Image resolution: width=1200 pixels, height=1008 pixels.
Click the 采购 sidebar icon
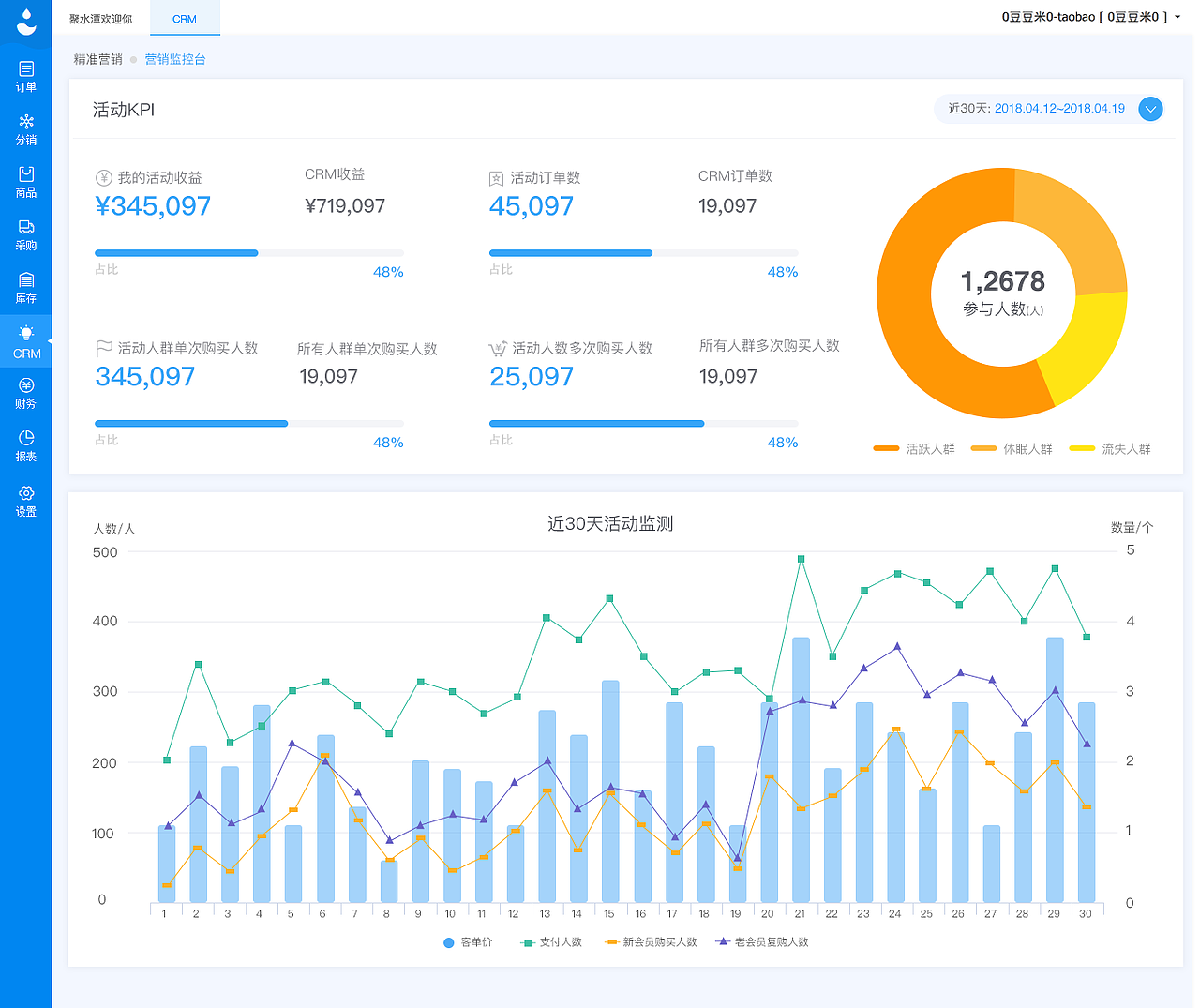point(25,233)
